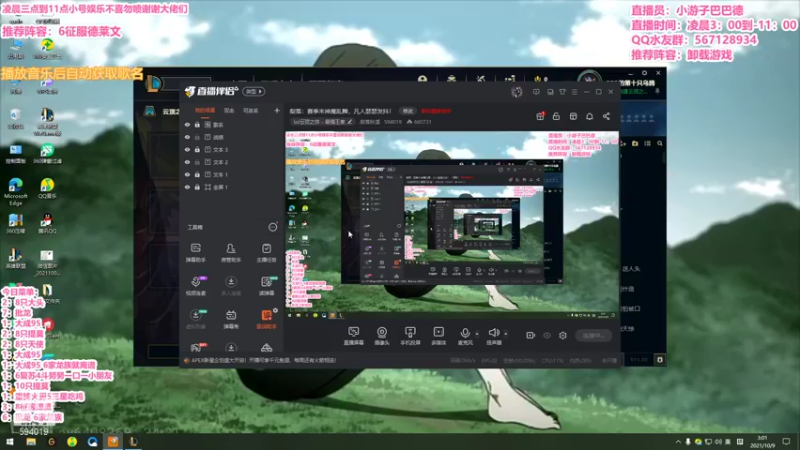Add 多媒体 multimedia source
Screen dimensions: 800x450
[x=438, y=336]
